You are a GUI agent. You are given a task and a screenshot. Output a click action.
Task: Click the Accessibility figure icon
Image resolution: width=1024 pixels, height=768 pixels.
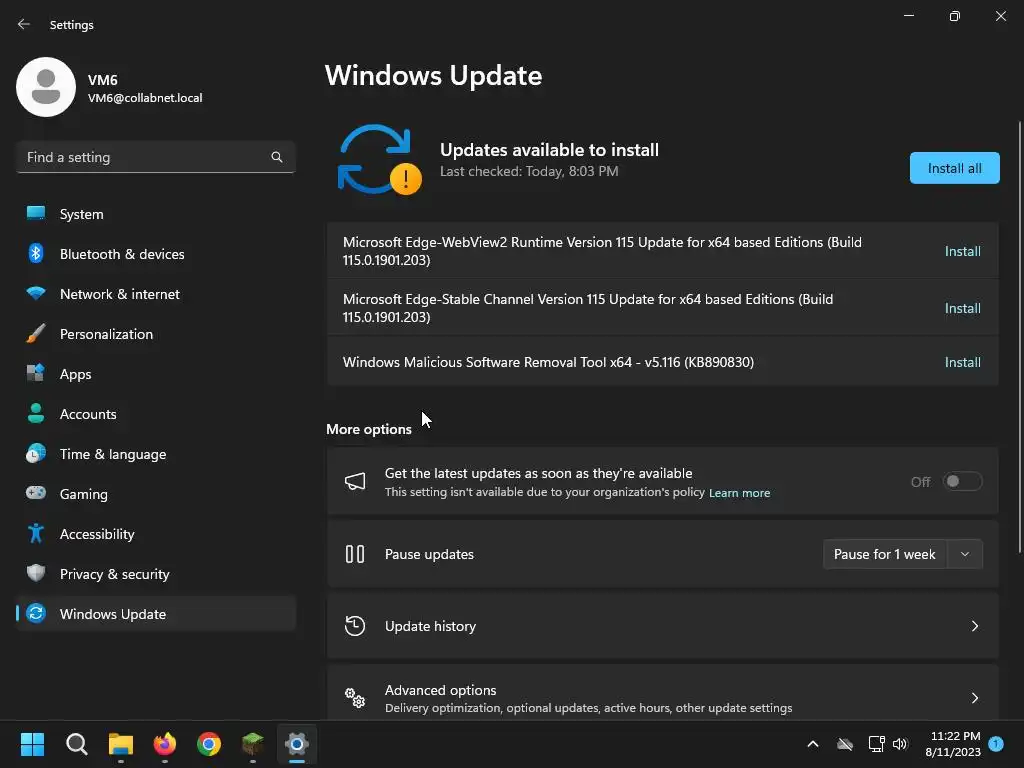pos(36,534)
